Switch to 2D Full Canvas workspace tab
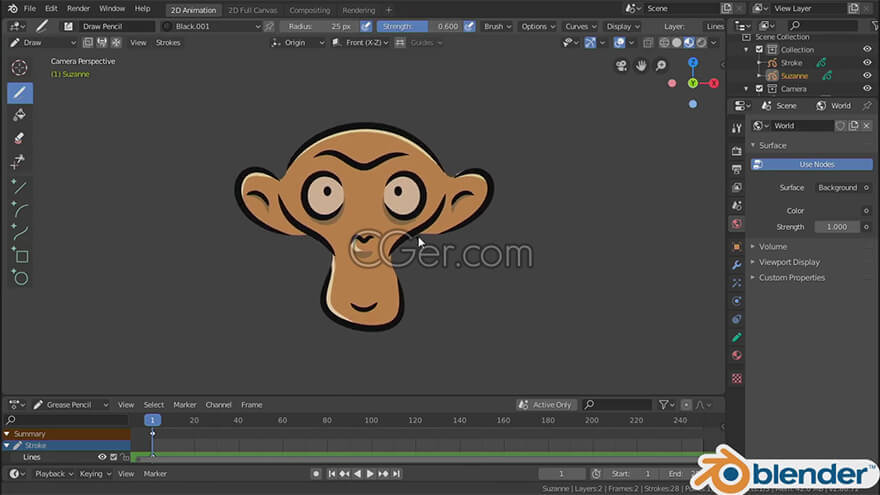 253,10
